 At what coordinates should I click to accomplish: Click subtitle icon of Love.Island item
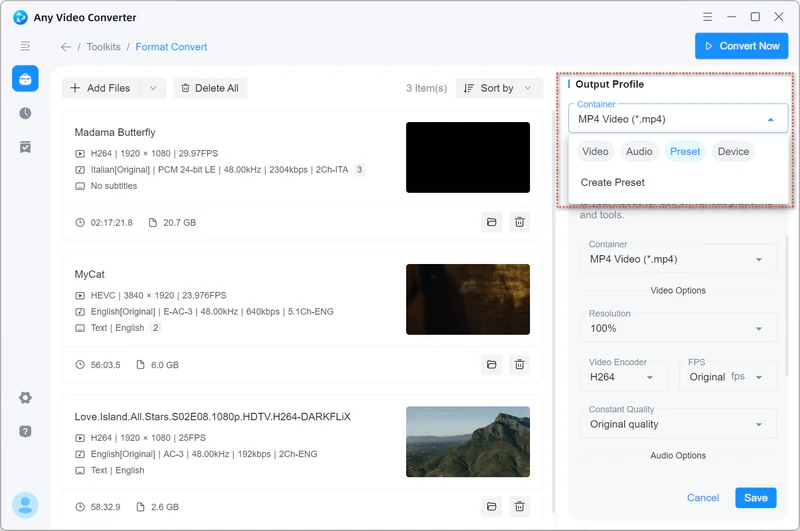point(80,470)
